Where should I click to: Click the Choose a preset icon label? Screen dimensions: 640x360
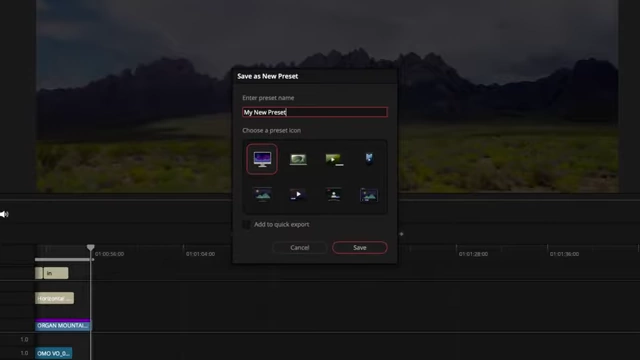(271, 131)
